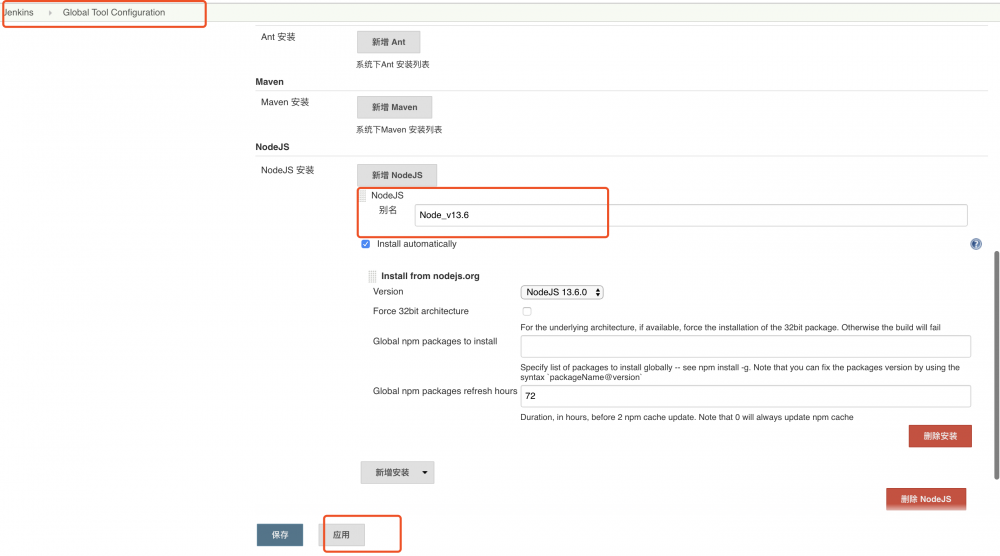This screenshot has height=556, width=1000.
Task: Click the Maven section heading
Action: (x=269, y=82)
